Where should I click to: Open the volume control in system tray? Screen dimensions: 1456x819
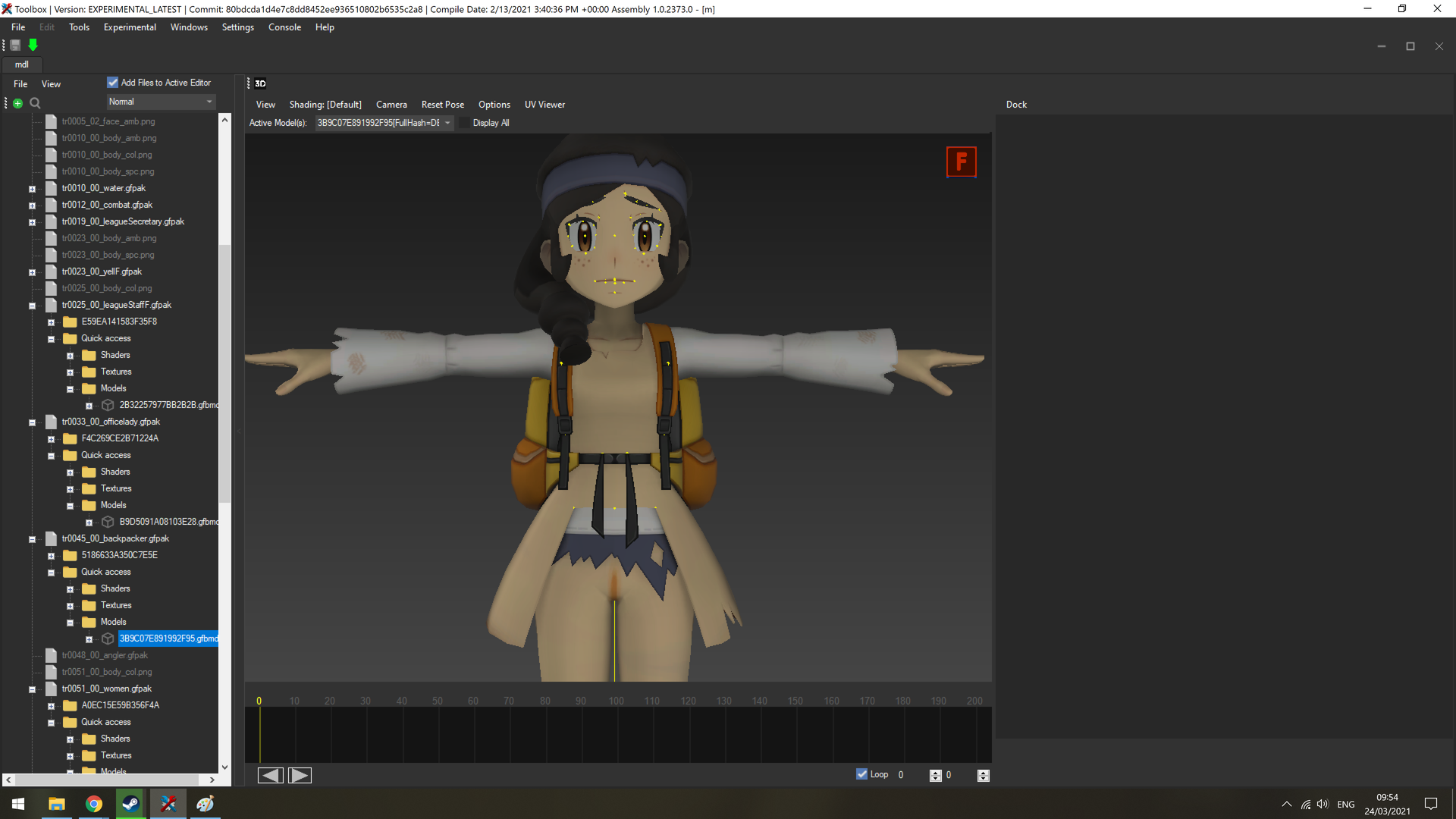point(1323,804)
